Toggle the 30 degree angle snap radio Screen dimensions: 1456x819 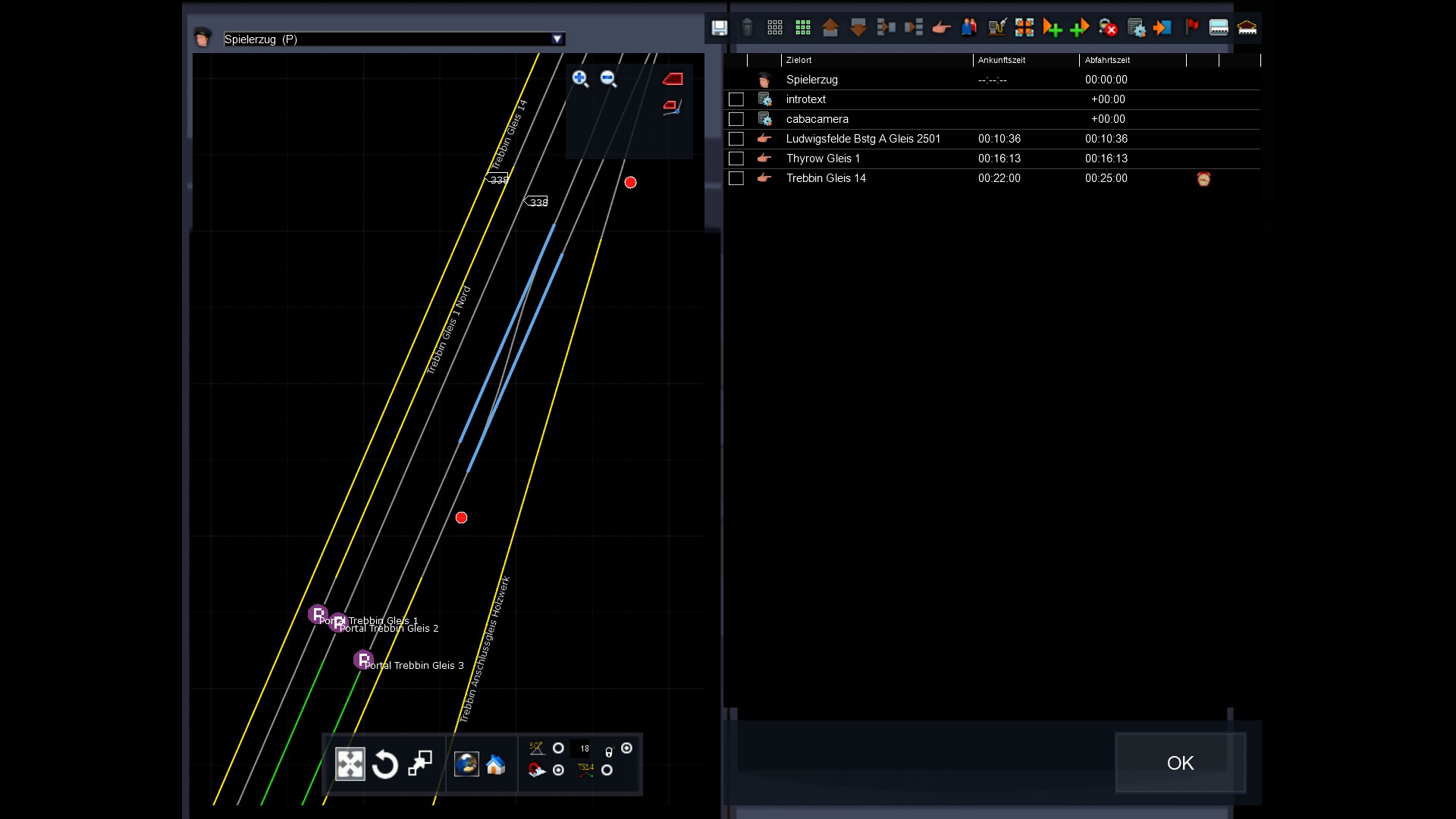[558, 748]
